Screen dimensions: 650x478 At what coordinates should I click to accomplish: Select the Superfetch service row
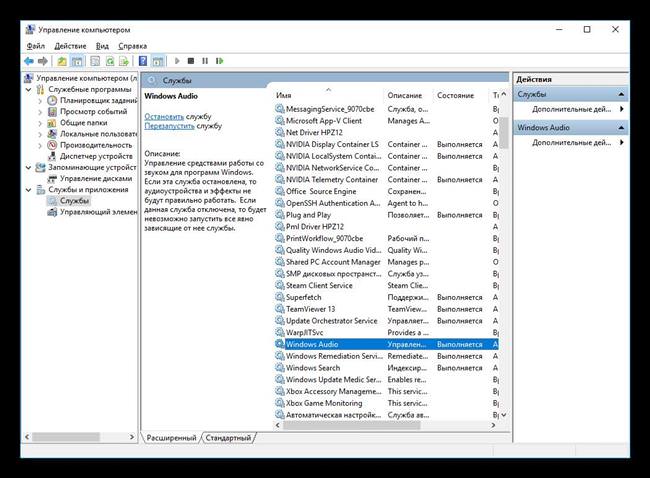tap(386, 297)
